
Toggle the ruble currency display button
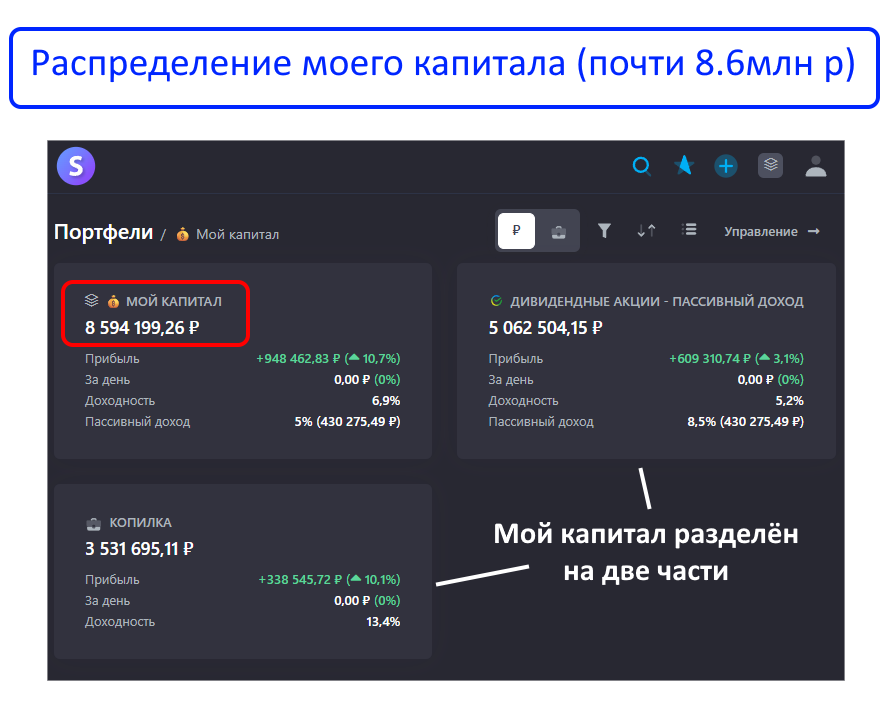[x=516, y=230]
